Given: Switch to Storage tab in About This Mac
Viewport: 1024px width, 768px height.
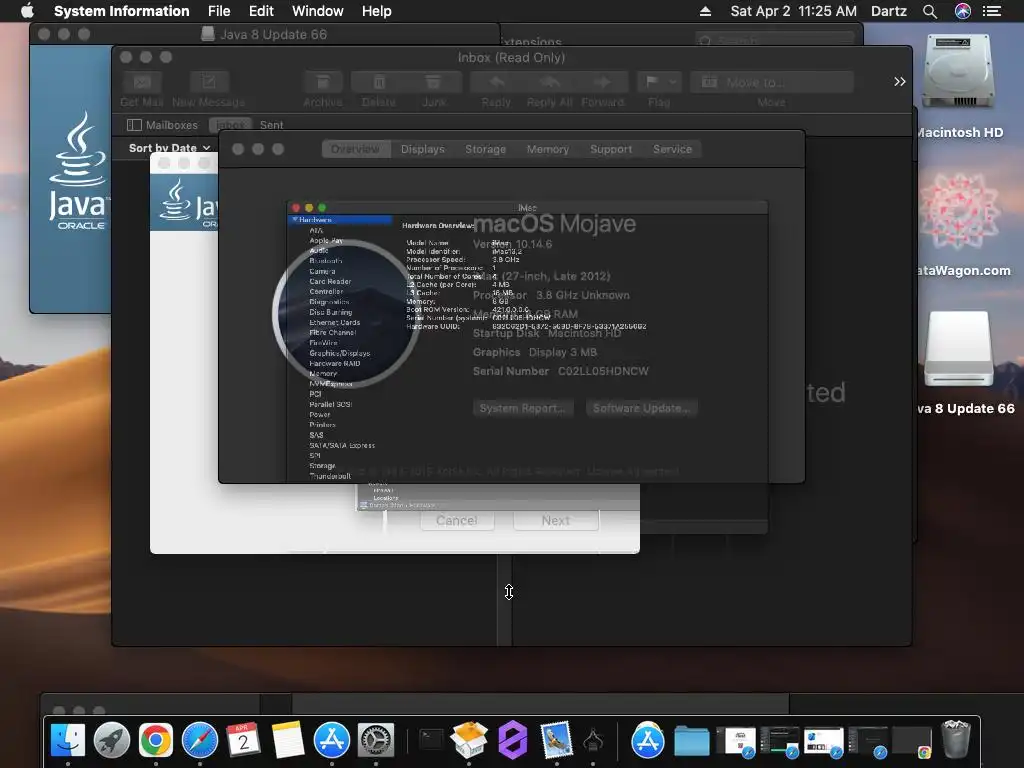Looking at the screenshot, I should coord(485,149).
